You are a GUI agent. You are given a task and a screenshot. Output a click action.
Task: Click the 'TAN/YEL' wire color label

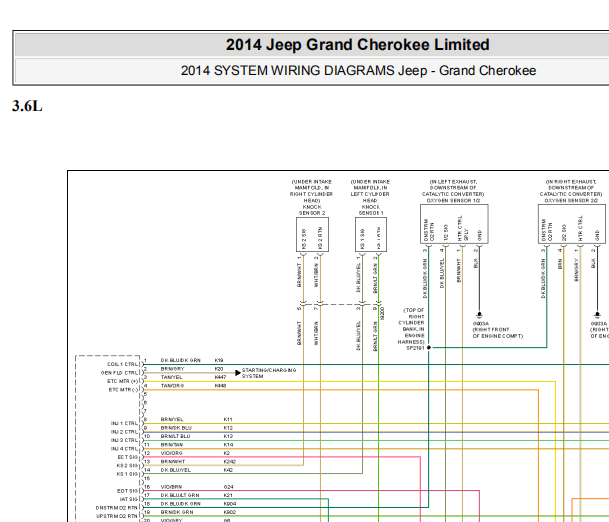pos(171,377)
